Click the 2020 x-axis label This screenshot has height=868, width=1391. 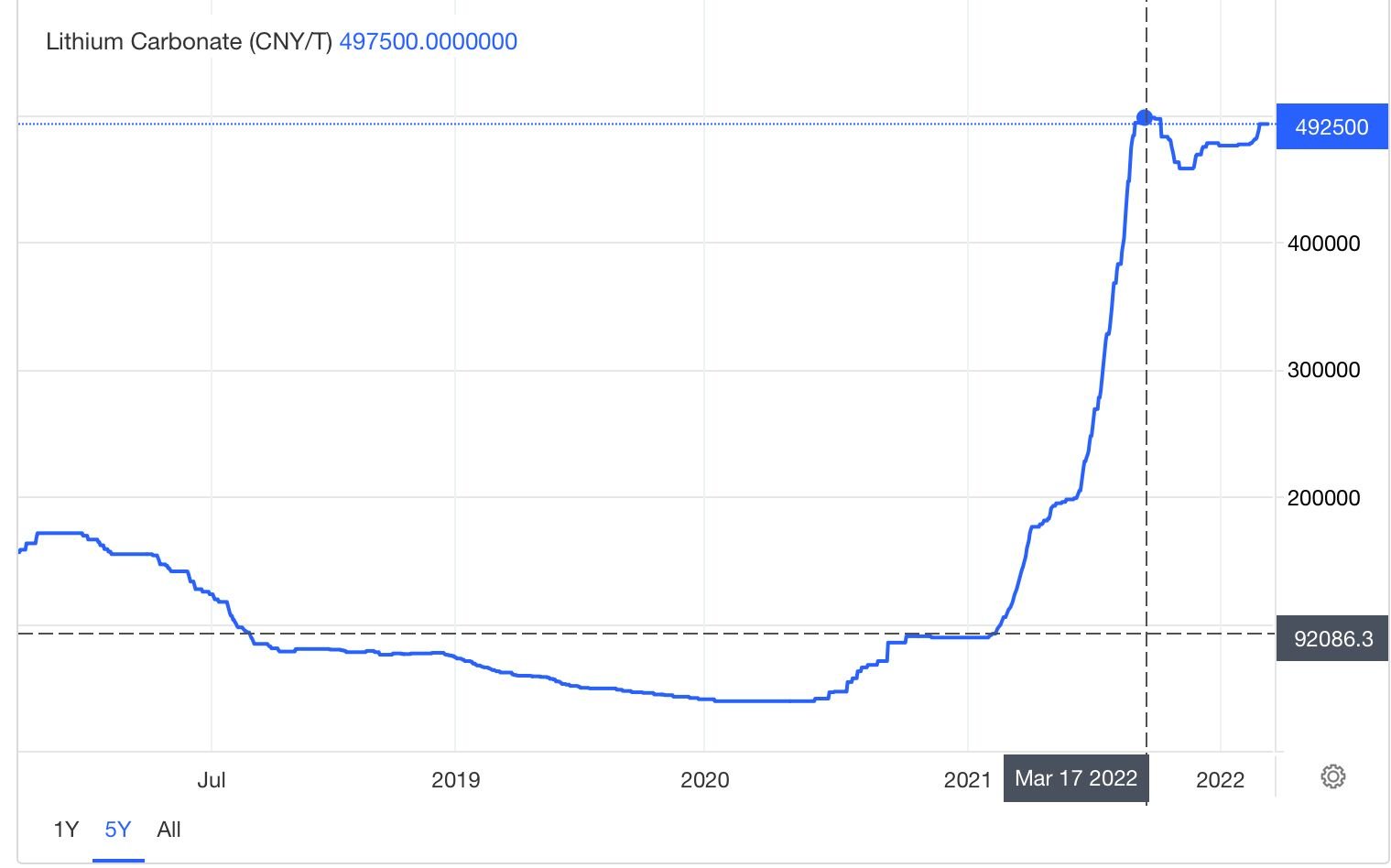tap(704, 779)
